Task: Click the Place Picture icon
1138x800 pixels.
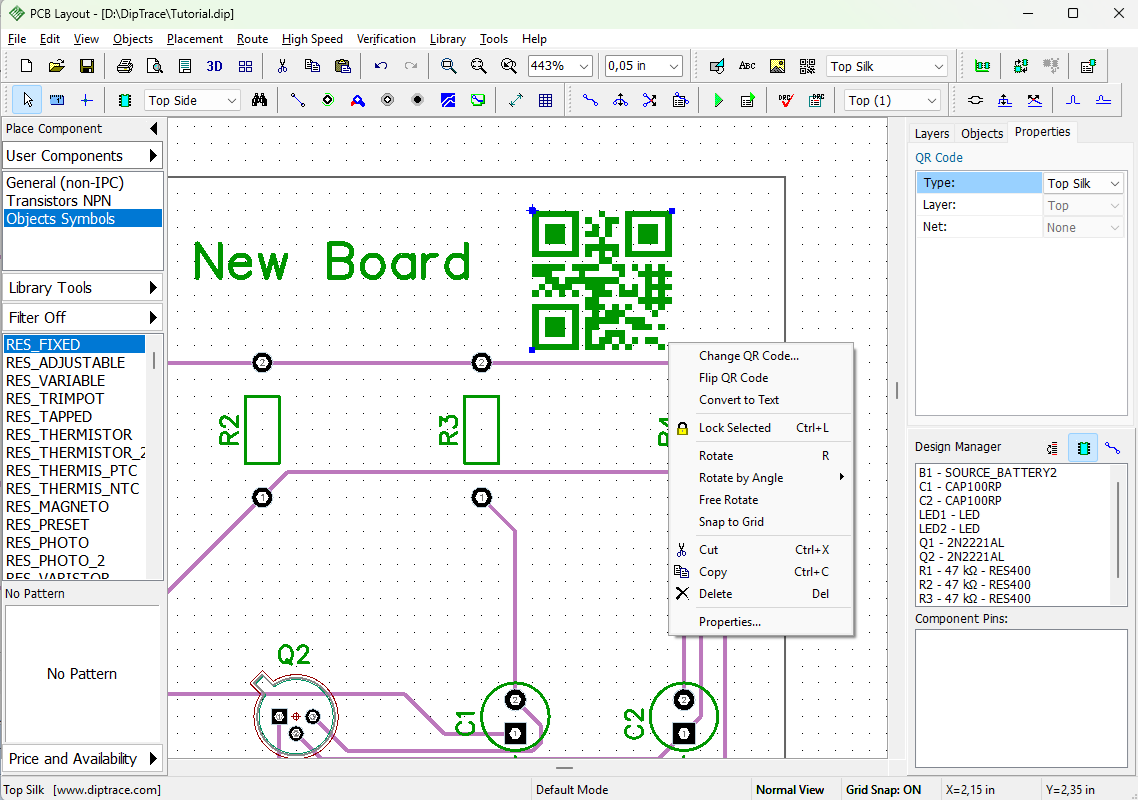Action: [777, 66]
